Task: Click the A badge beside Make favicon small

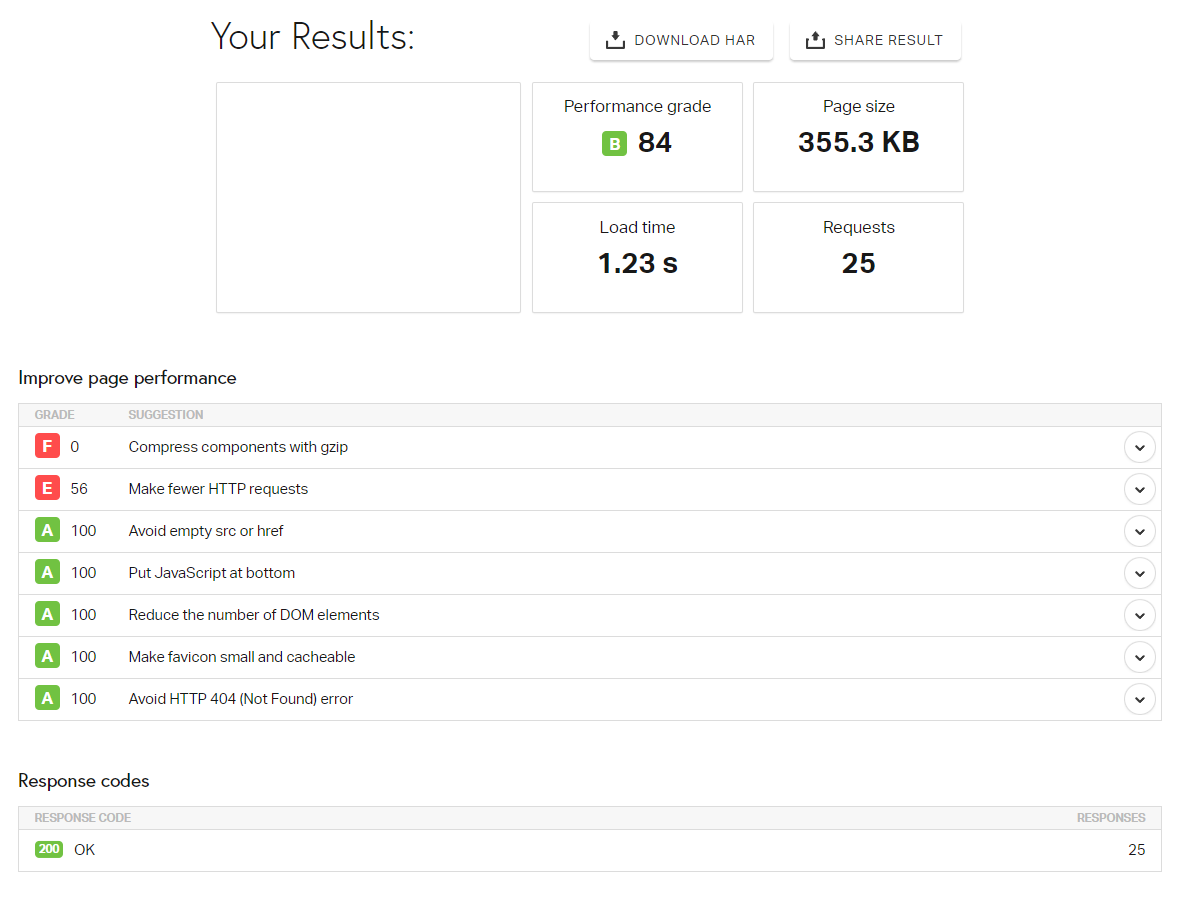Action: pyautogui.click(x=47, y=655)
